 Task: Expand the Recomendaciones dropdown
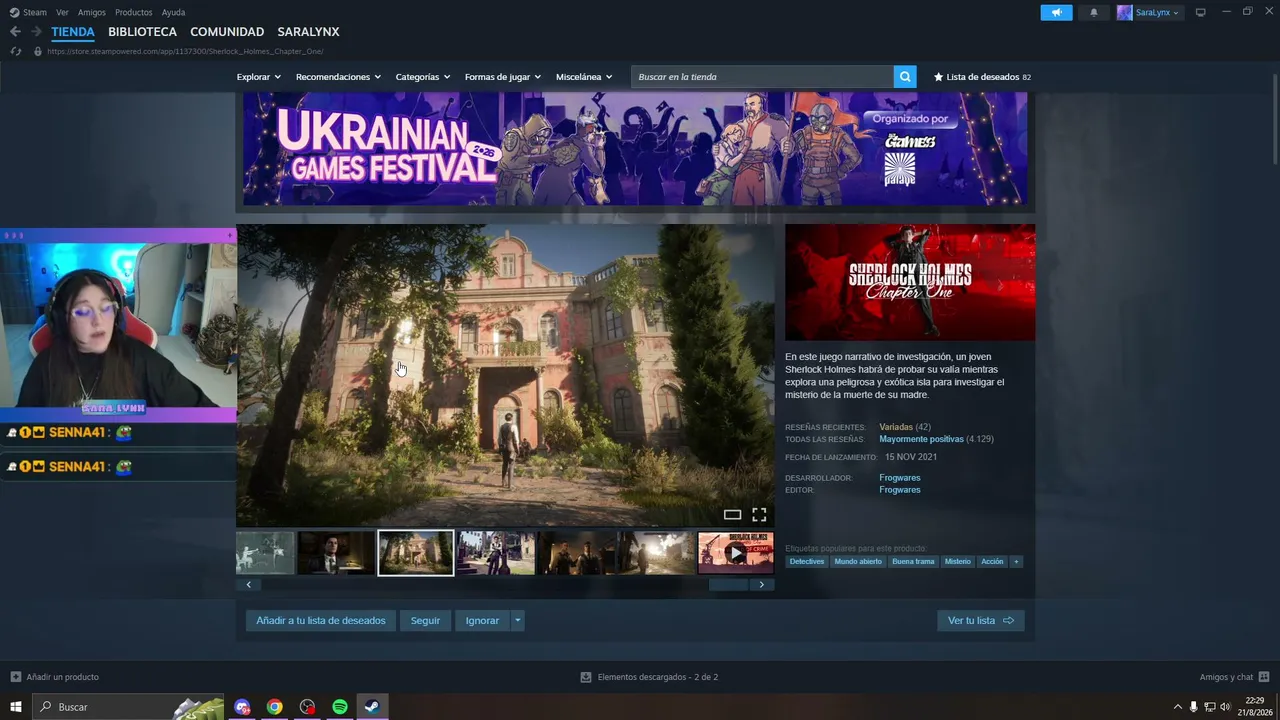[x=338, y=77]
